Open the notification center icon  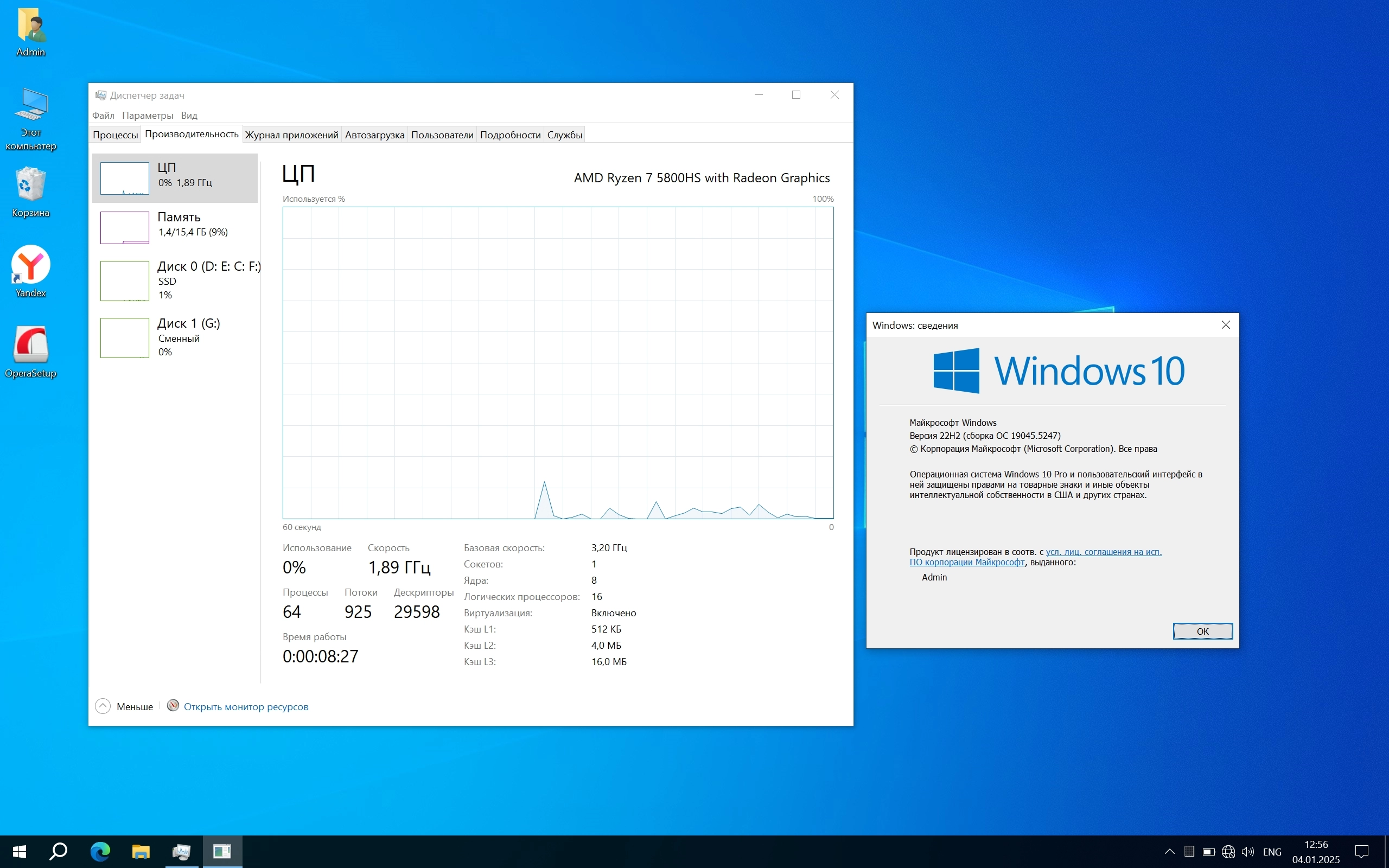click(1361, 852)
